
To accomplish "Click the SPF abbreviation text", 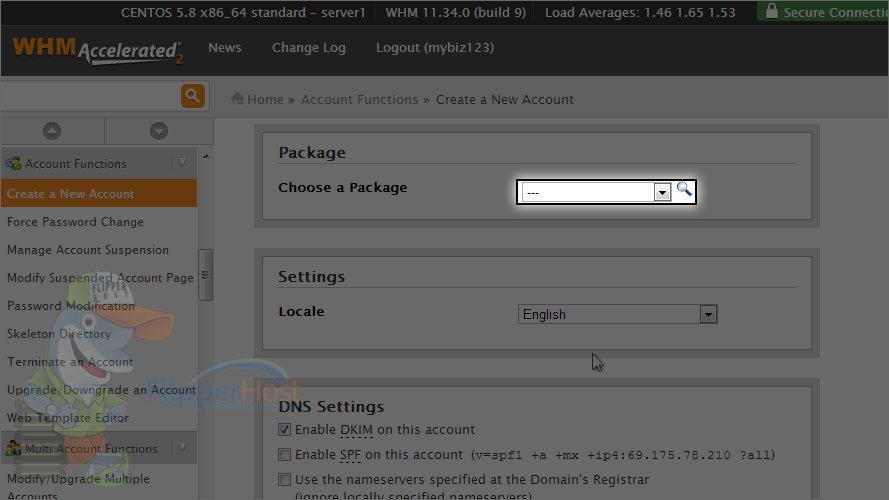I will coord(350,455).
